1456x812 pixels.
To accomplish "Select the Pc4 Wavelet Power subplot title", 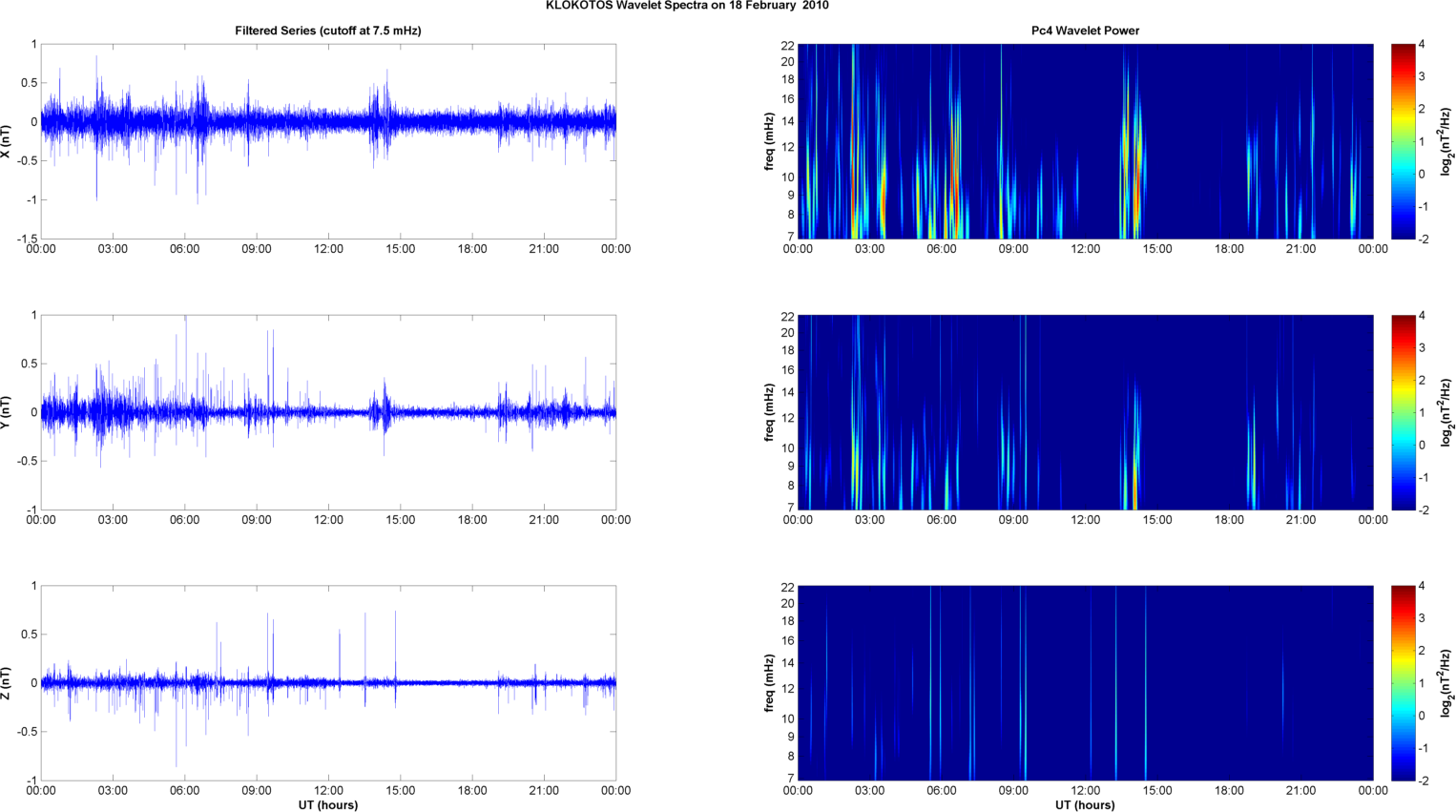I will click(x=1085, y=31).
